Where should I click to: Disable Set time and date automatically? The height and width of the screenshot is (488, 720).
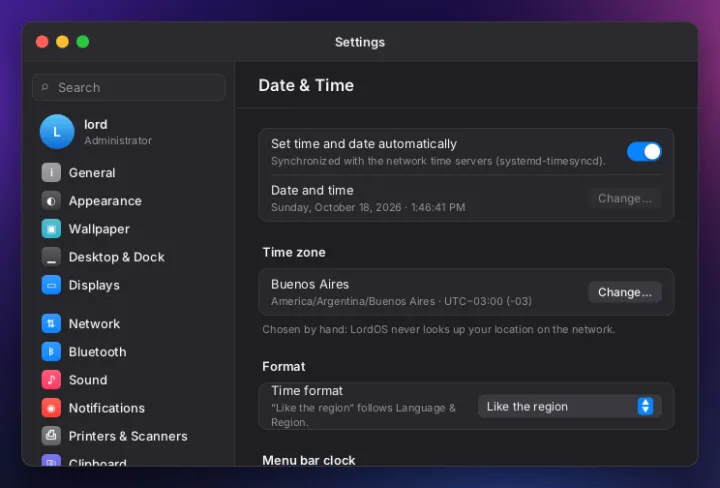[644, 151]
